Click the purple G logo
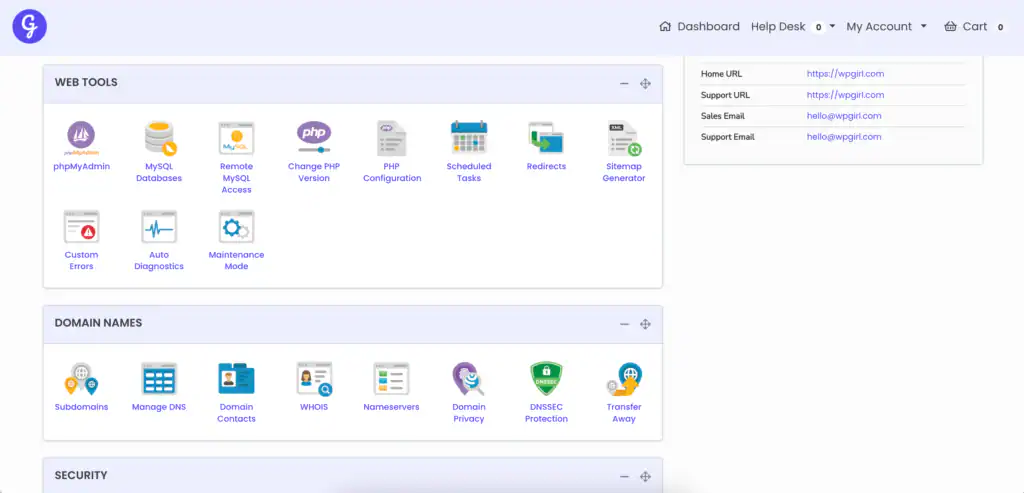 click(29, 27)
